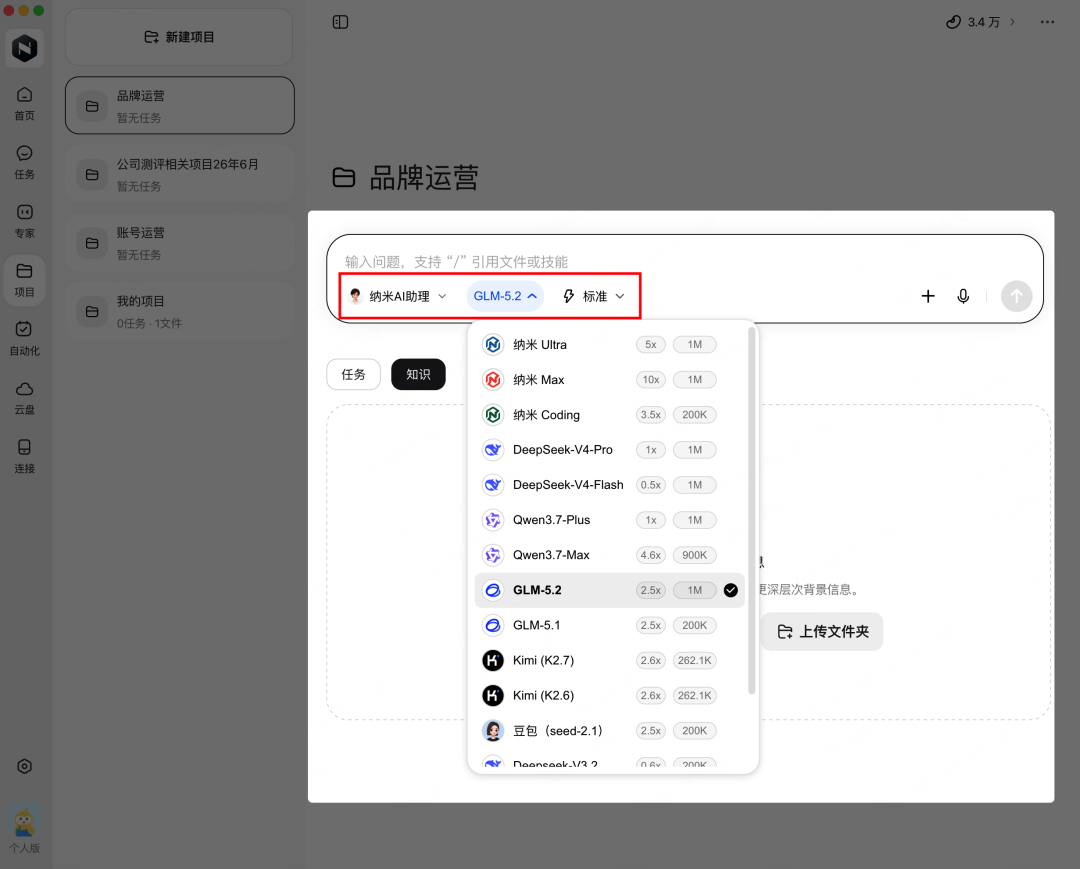Screen dimensions: 1080x869
Task: Click 4.6x badge on Qwen3.7-Max row
Action: 651,555
